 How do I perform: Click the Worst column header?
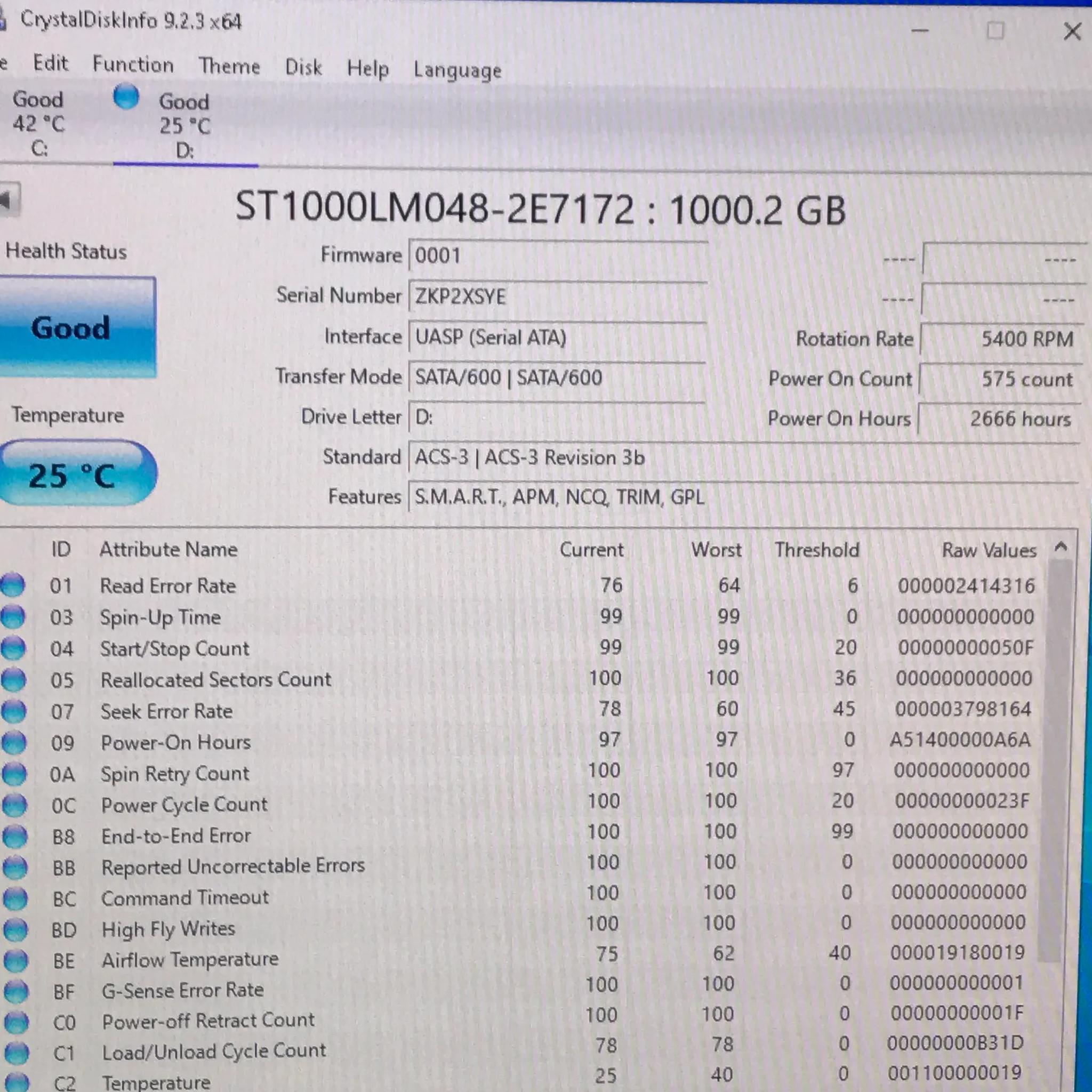pyautogui.click(x=716, y=550)
